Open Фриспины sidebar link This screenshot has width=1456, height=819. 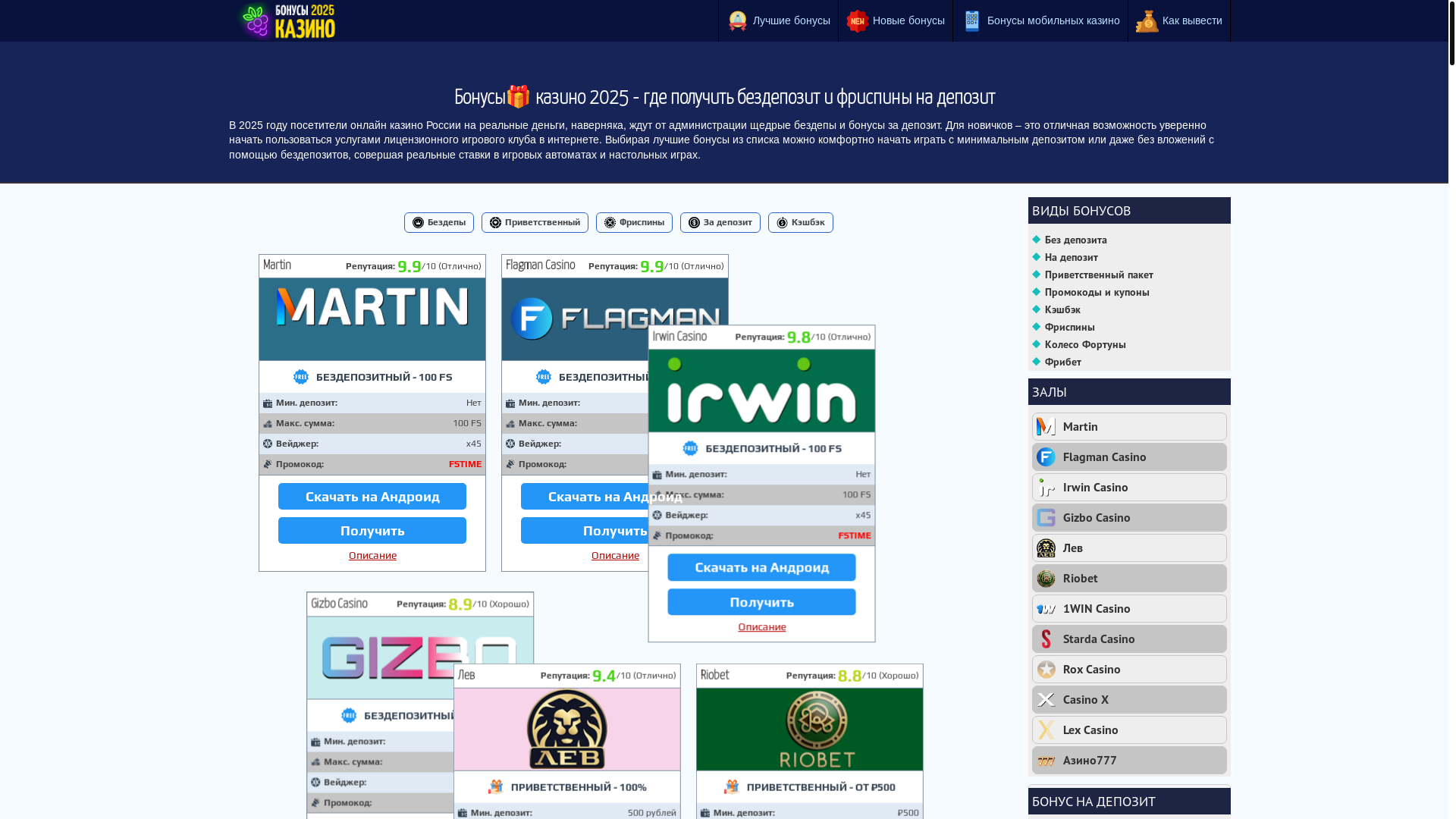tap(1069, 327)
